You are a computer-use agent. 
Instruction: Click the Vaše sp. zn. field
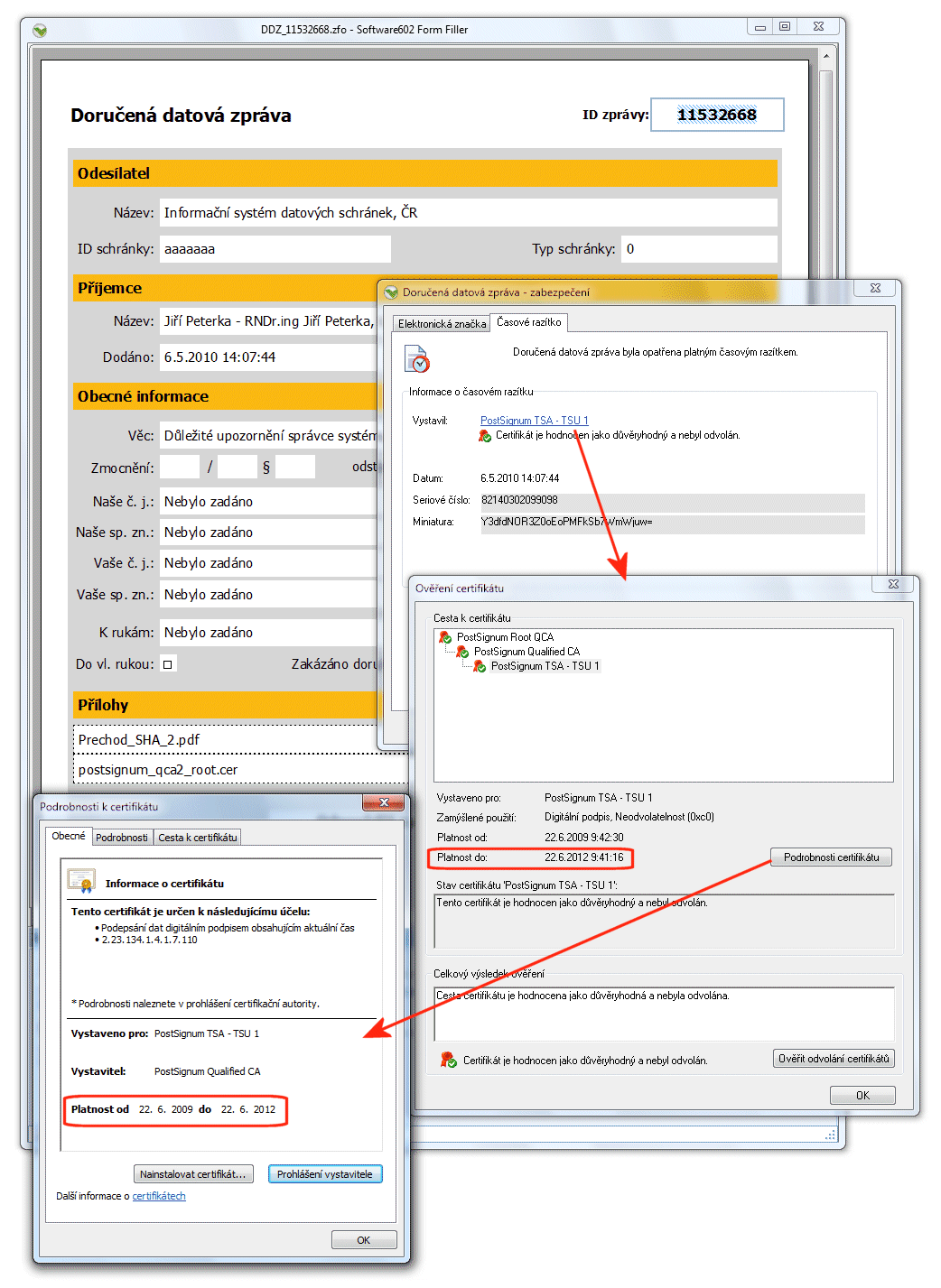pyautogui.click(x=268, y=595)
